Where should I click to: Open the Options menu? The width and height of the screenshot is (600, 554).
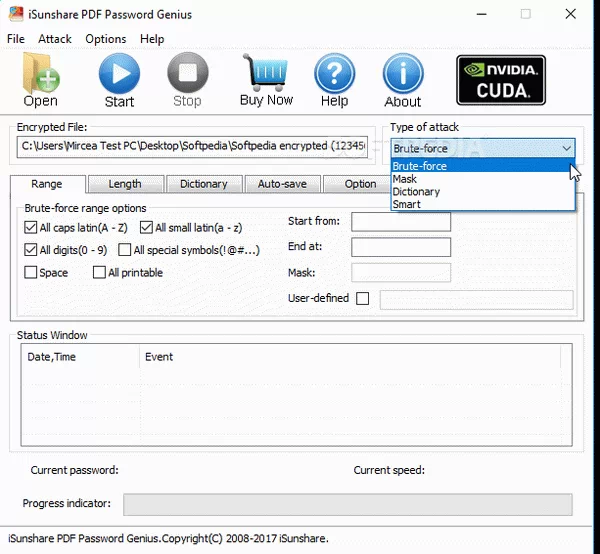point(106,39)
